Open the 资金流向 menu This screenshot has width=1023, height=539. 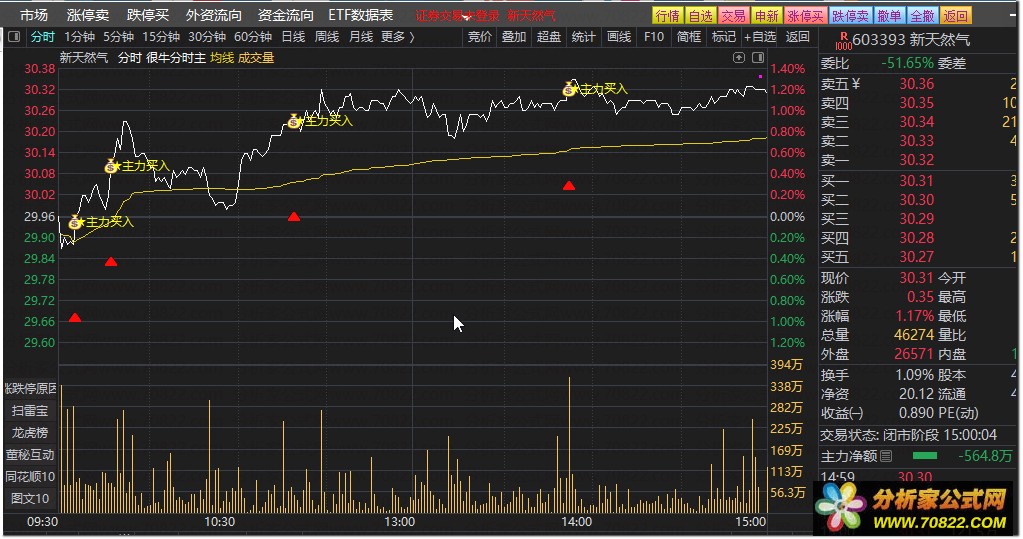pos(285,15)
